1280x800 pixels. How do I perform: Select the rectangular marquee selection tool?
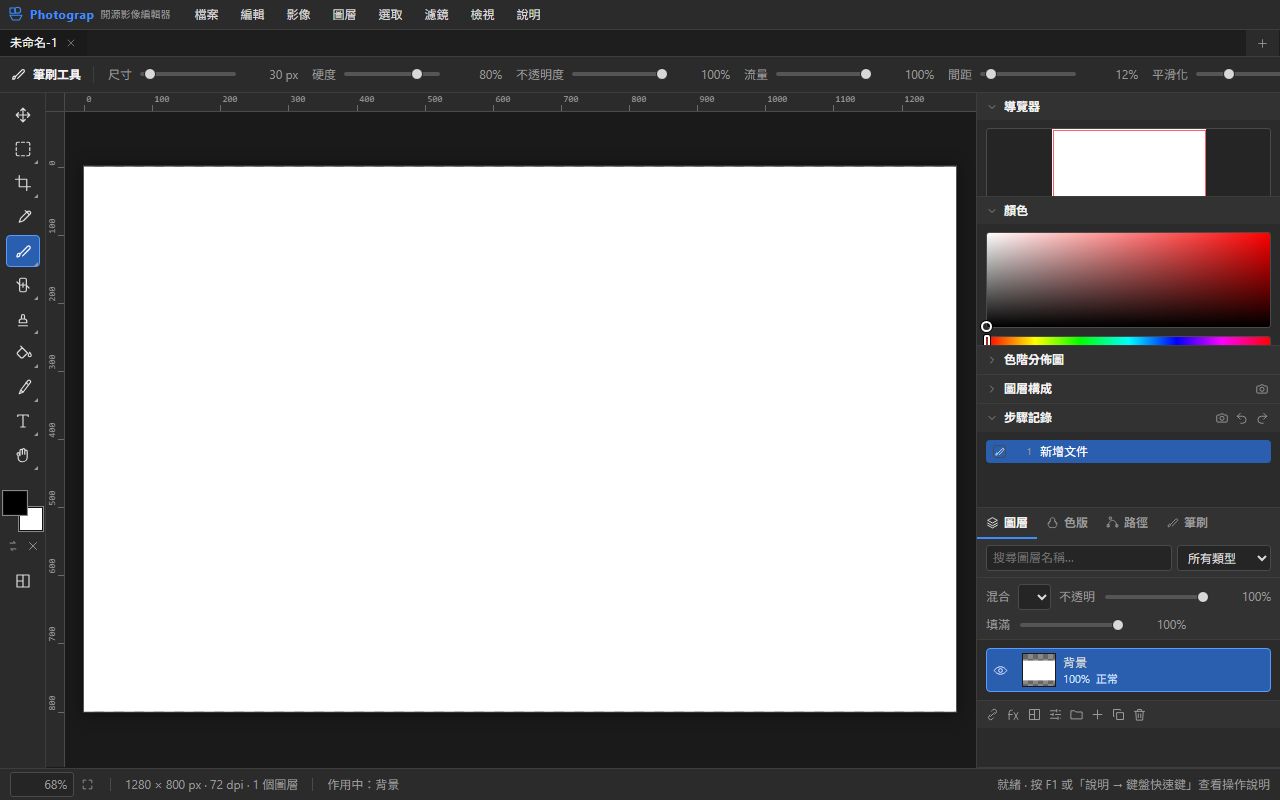coord(23,149)
